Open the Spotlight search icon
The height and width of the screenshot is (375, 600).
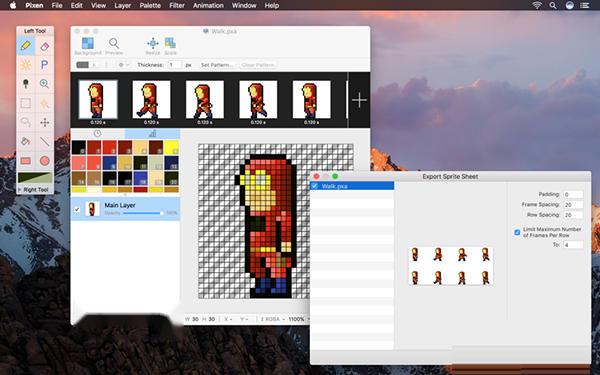coord(553,5)
